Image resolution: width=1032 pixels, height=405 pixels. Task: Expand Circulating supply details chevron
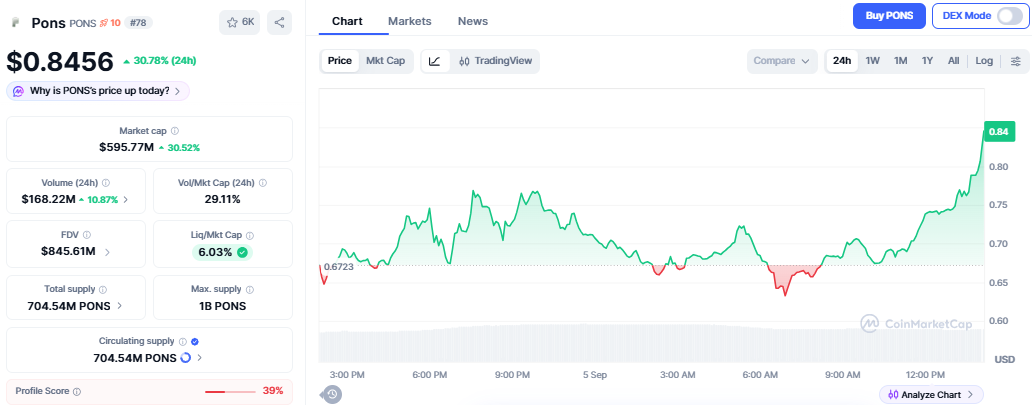click(199, 358)
